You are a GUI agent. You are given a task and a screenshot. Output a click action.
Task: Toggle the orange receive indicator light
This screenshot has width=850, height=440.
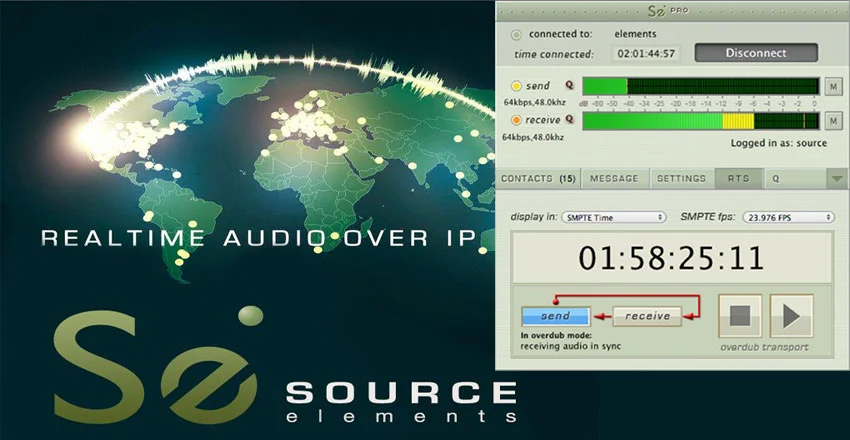click(x=517, y=120)
